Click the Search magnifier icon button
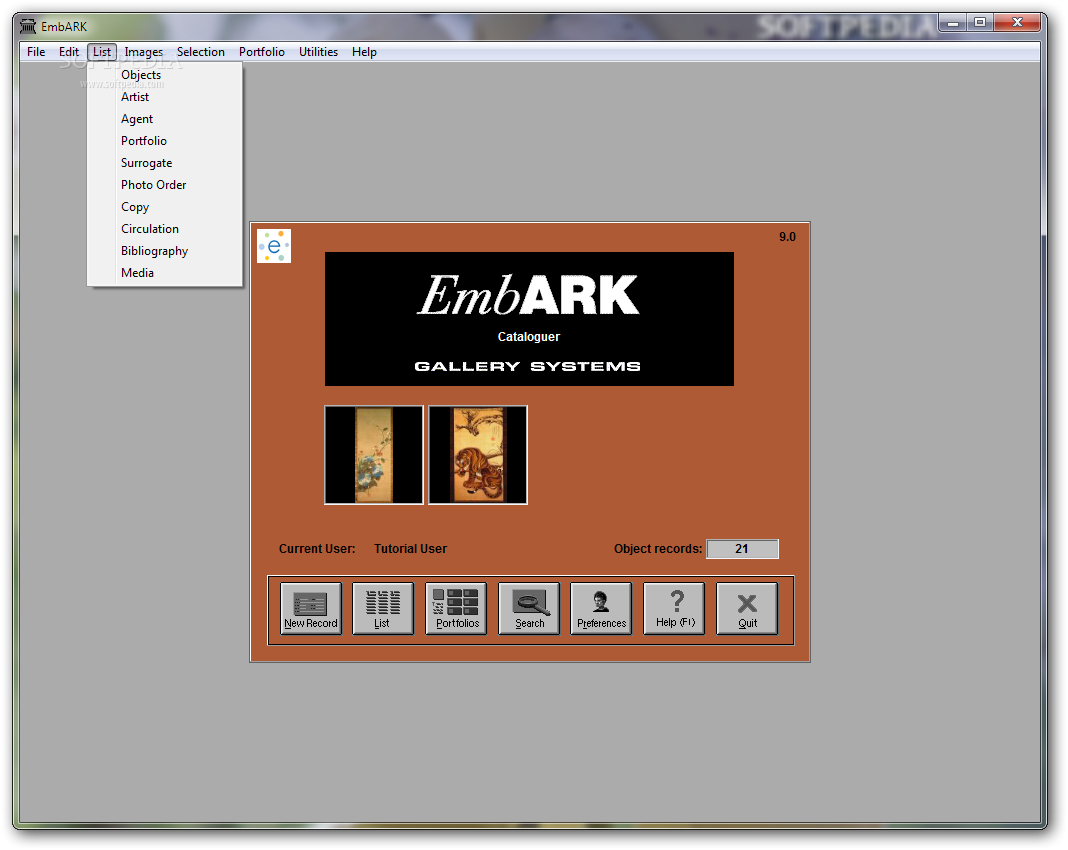Image resolution: width=1068 pixels, height=850 pixels. pyautogui.click(x=529, y=608)
